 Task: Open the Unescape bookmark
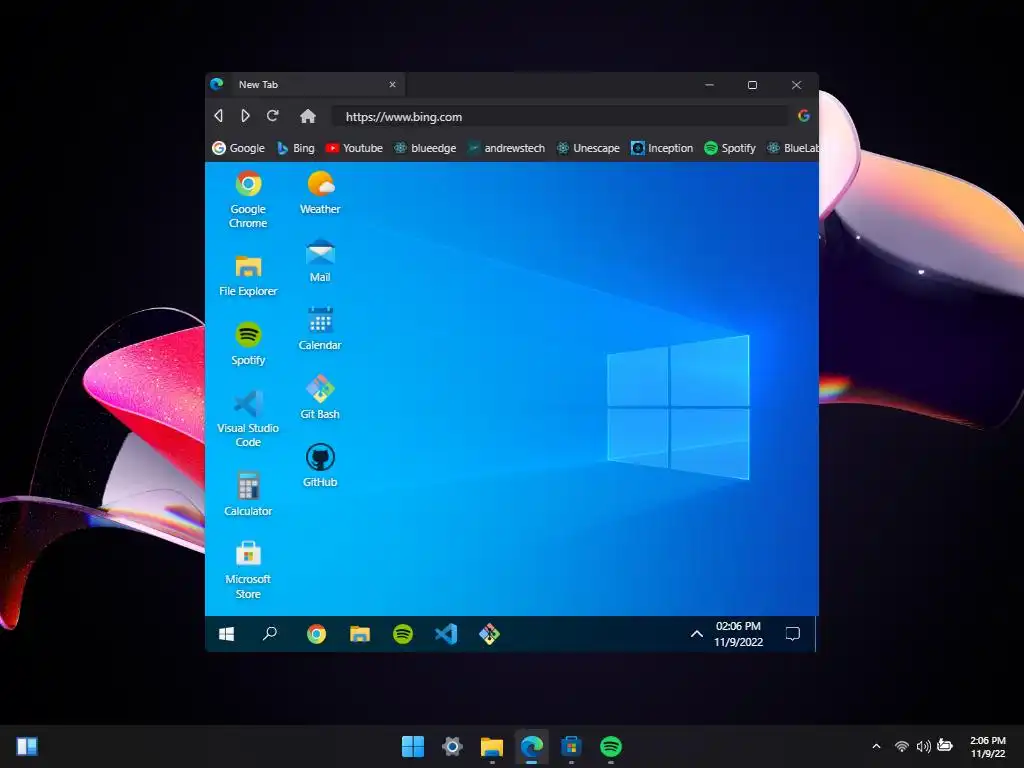588,148
